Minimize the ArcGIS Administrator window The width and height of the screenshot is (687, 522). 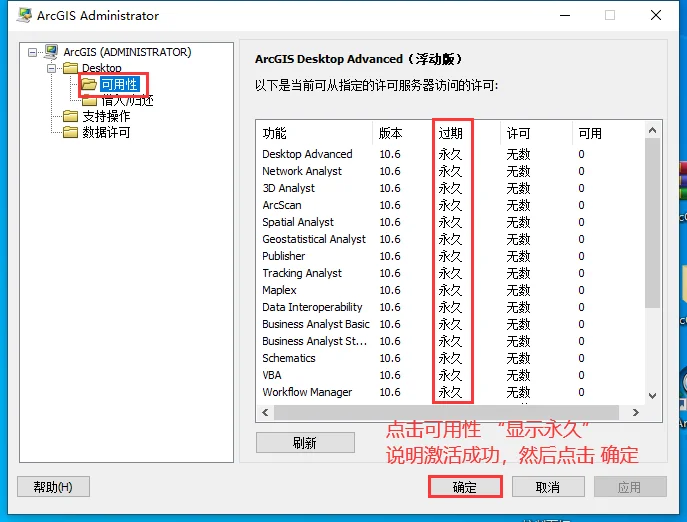click(x=565, y=15)
